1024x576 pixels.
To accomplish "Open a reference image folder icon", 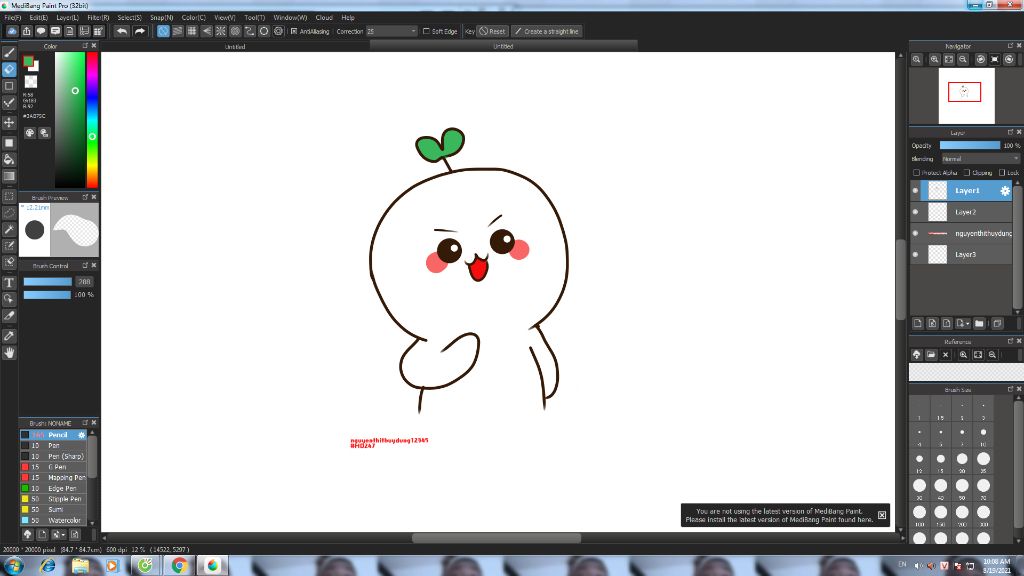I will (x=931, y=355).
